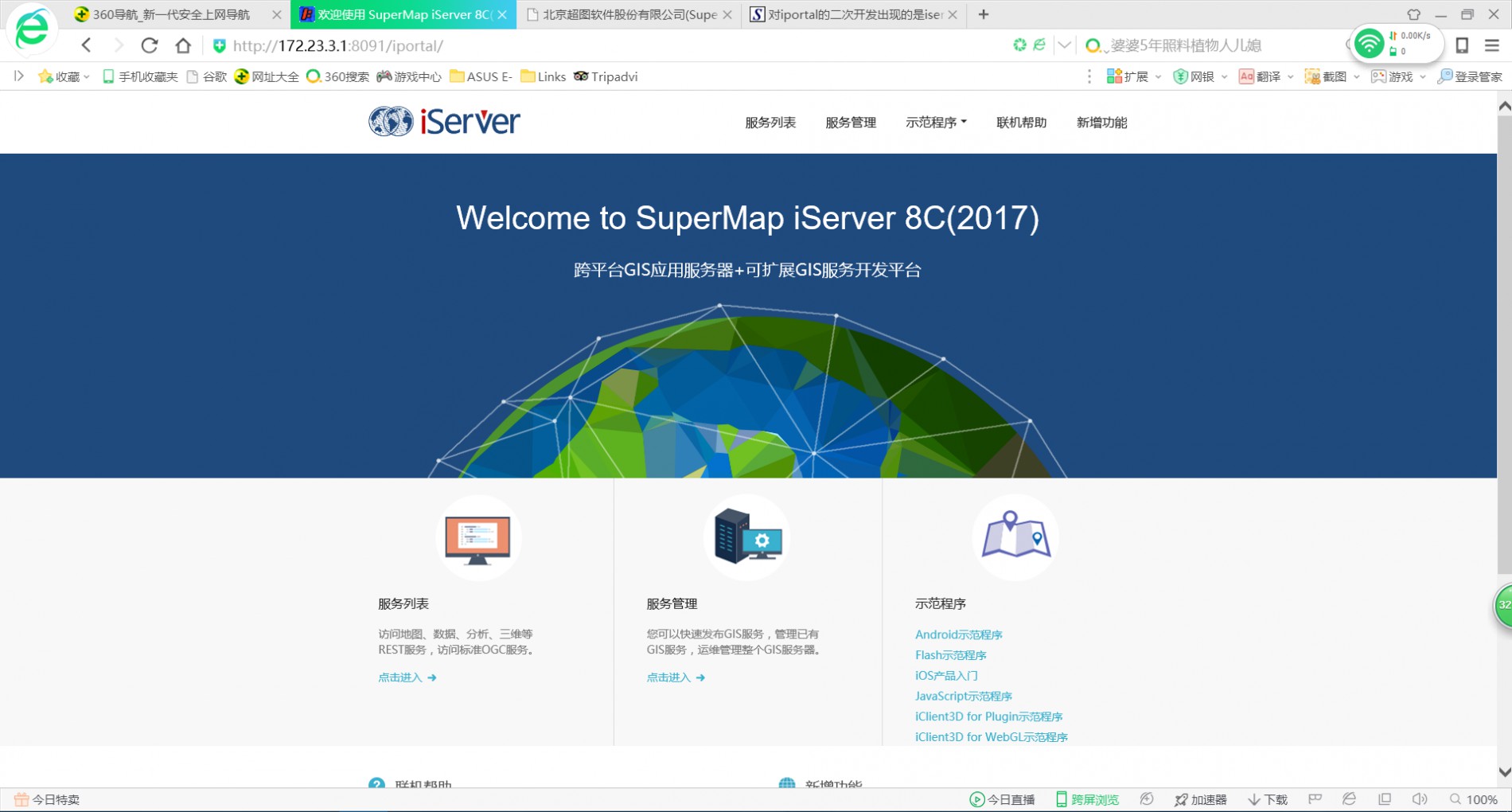Click the green security shield in address bar
This screenshot has height=812, width=1512.
[x=220, y=45]
